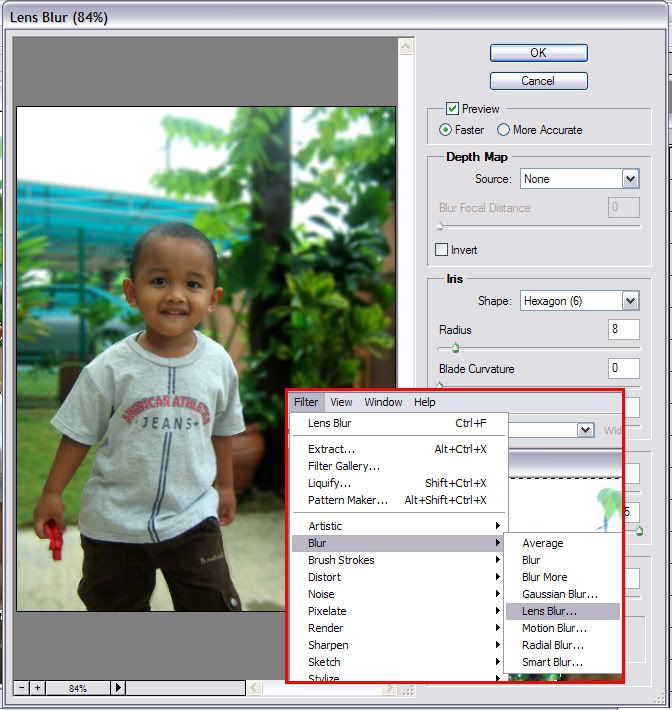Select Smart Blur... filter

pyautogui.click(x=563, y=662)
